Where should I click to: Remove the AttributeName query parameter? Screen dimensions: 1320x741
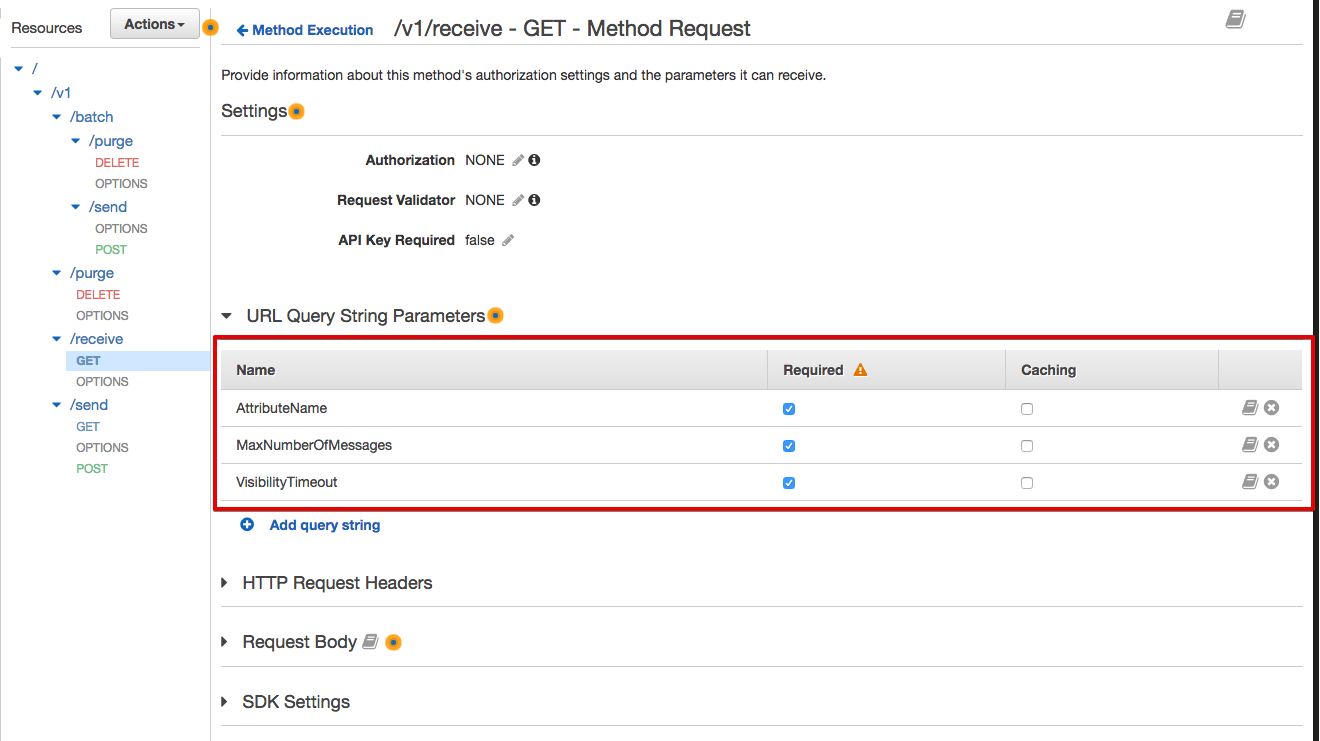(1271, 408)
